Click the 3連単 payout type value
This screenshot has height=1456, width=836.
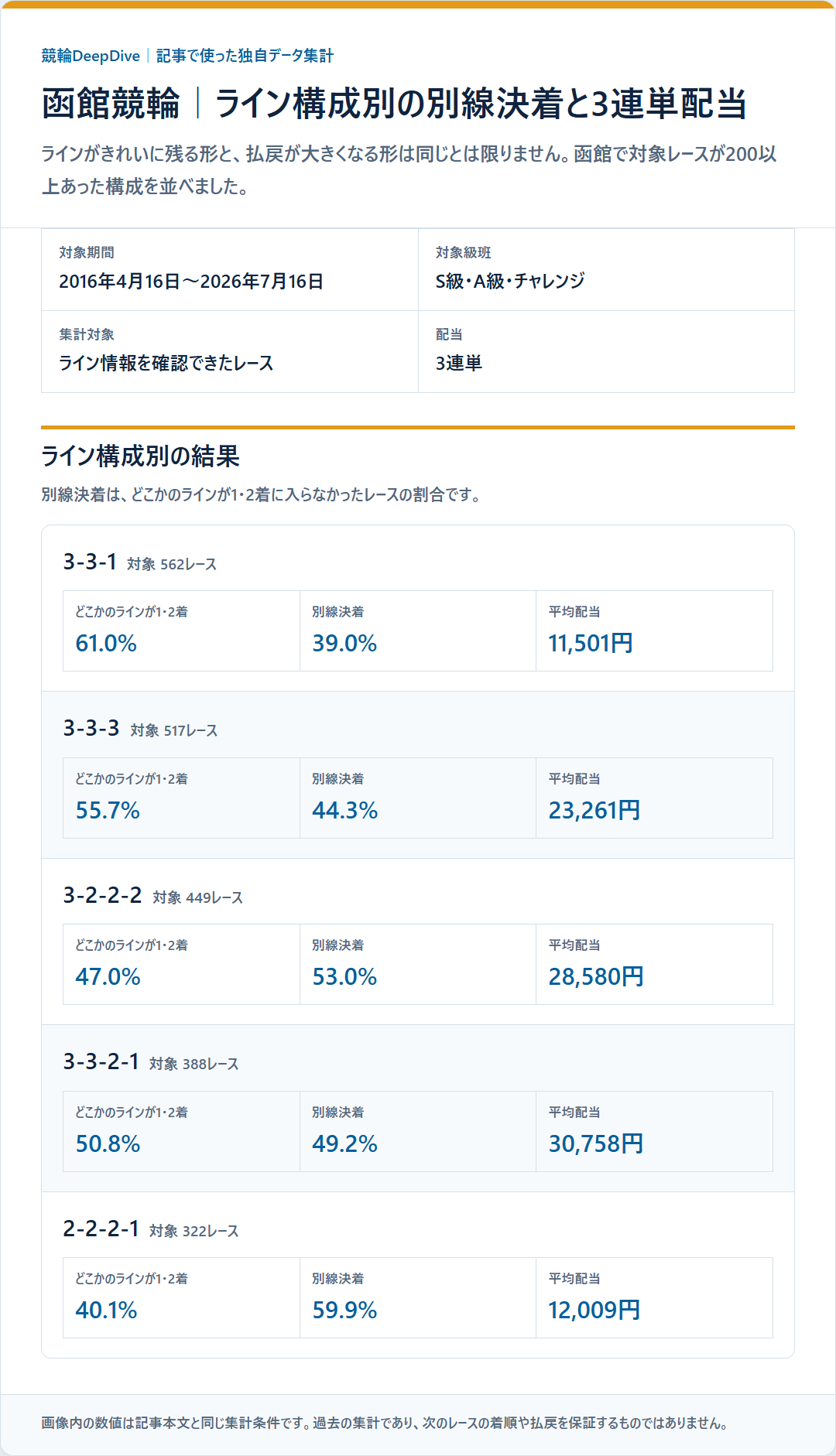[x=459, y=363]
